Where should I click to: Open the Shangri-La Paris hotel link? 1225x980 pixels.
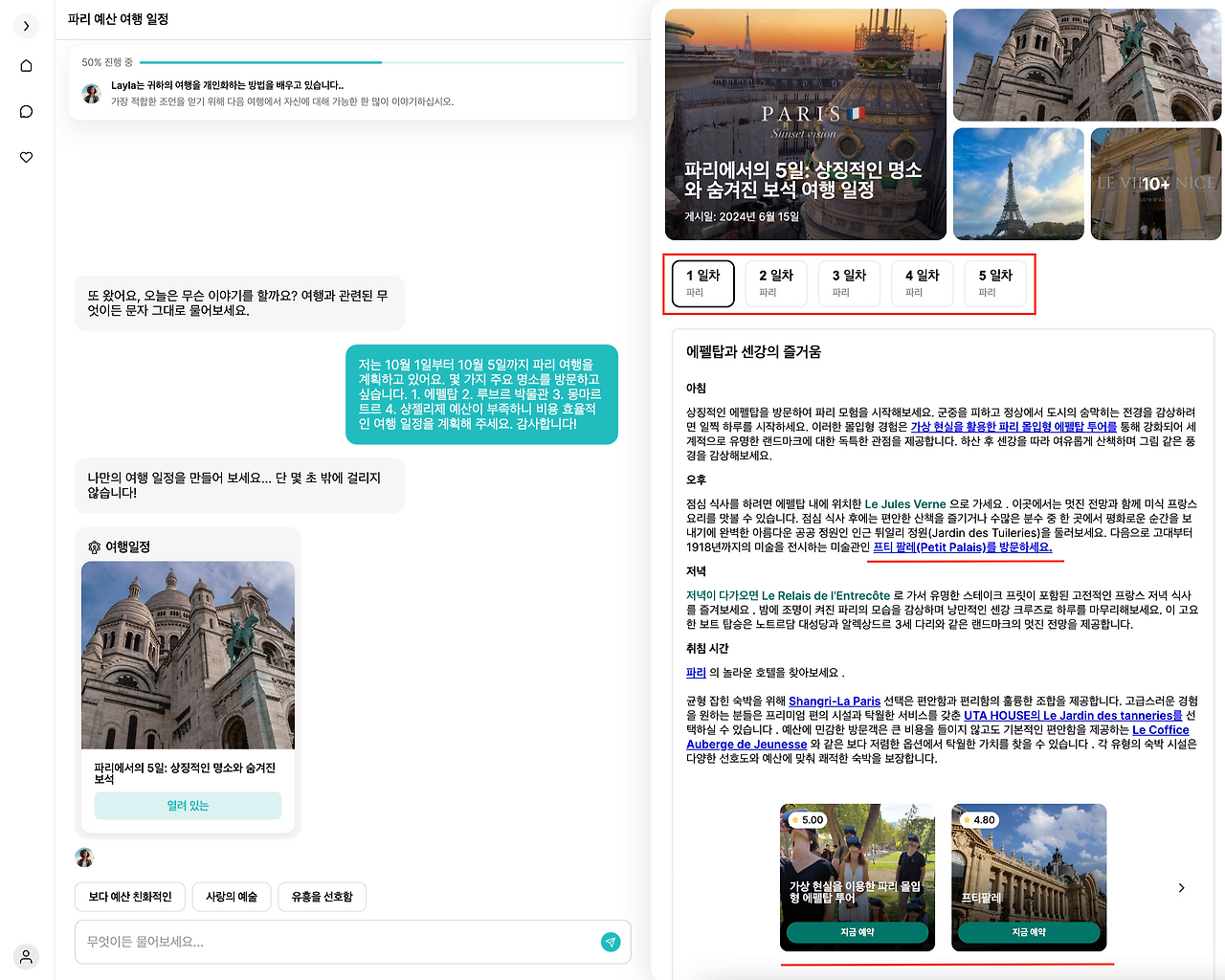coord(834,700)
